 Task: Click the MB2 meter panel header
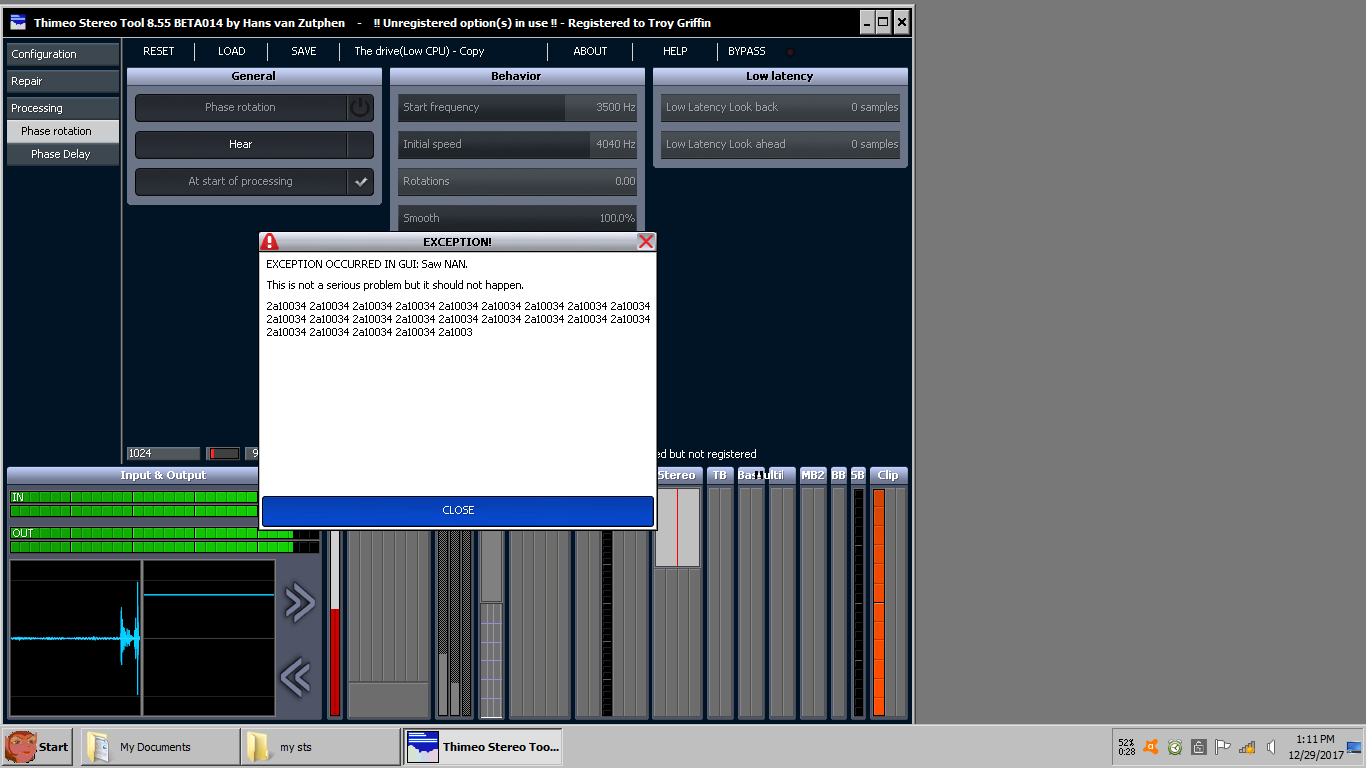[813, 476]
